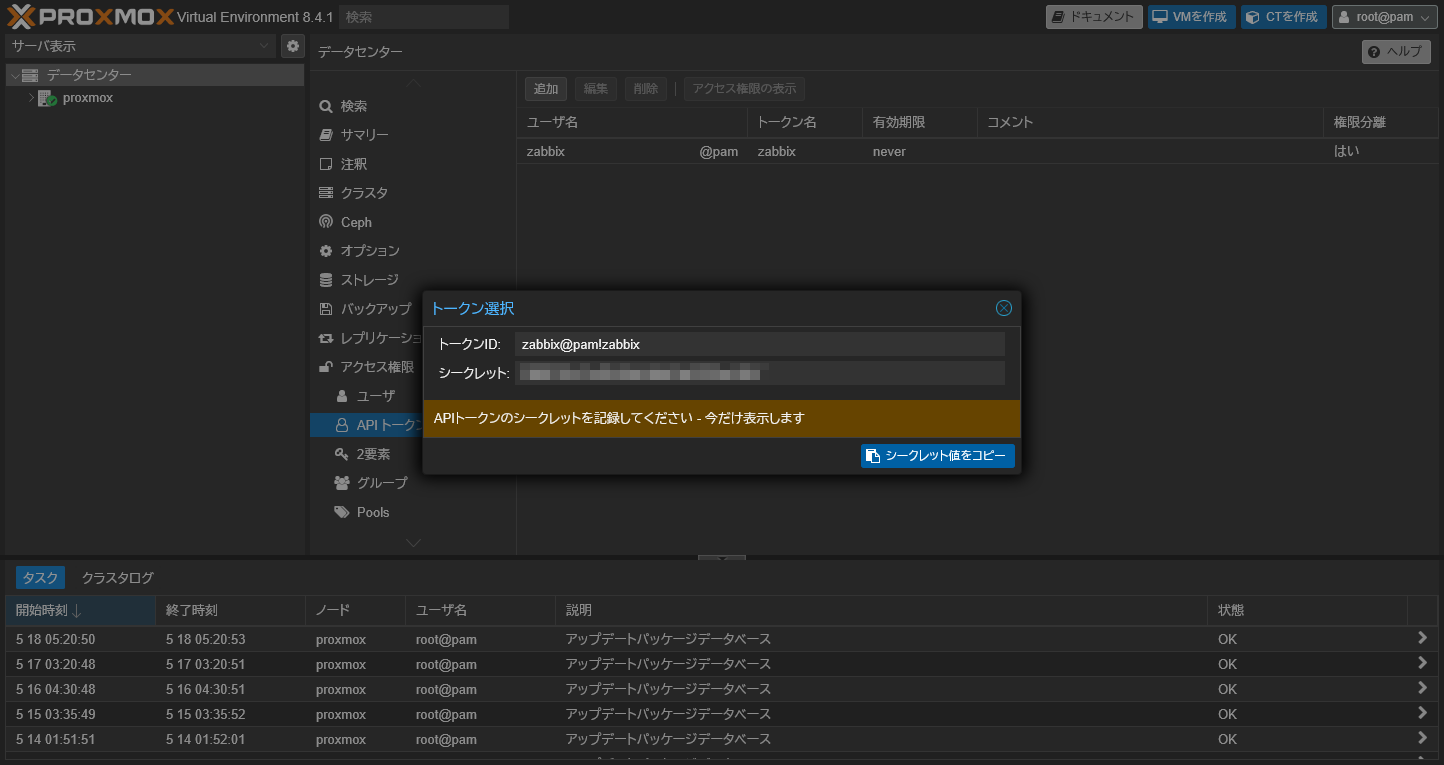Expand task row 5 18 05:20:50 chevron
Image resolution: width=1444 pixels, height=765 pixels.
click(1422, 638)
